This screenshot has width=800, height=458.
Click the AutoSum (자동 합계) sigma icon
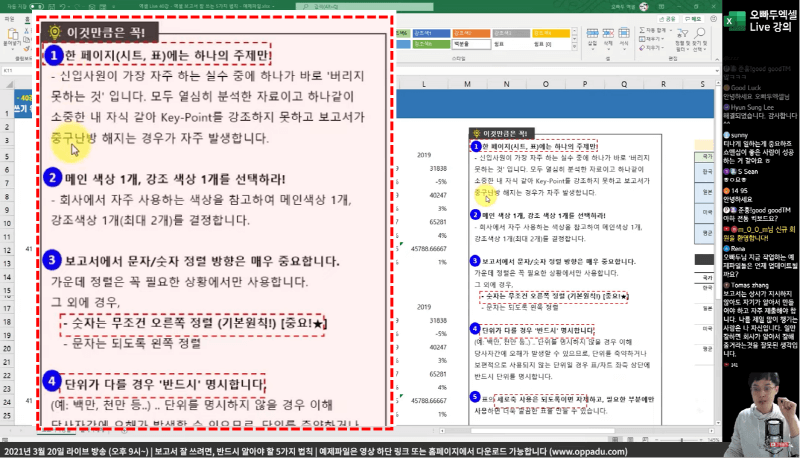click(x=642, y=30)
